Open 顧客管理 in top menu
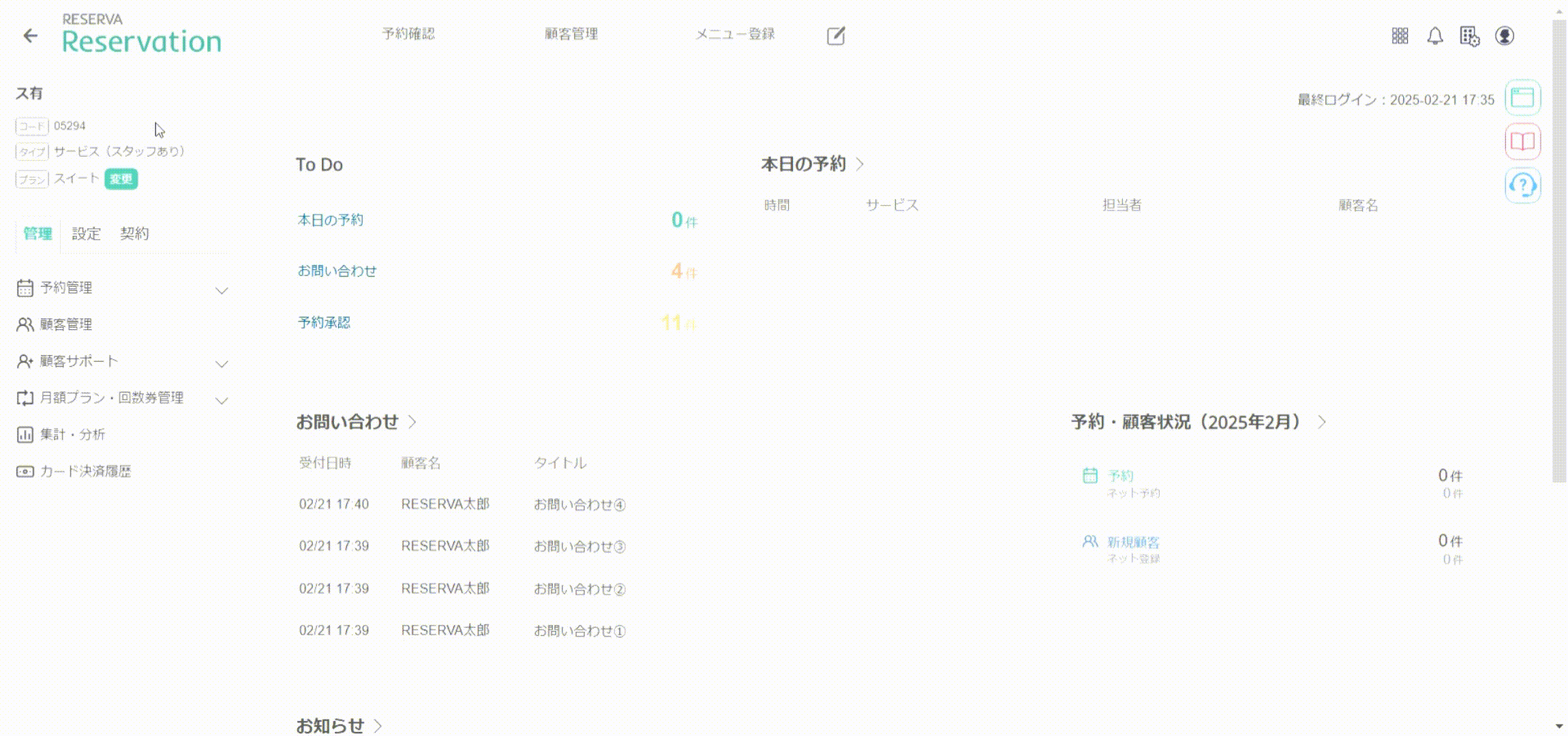Viewport: 1568px width, 736px height. click(x=571, y=33)
